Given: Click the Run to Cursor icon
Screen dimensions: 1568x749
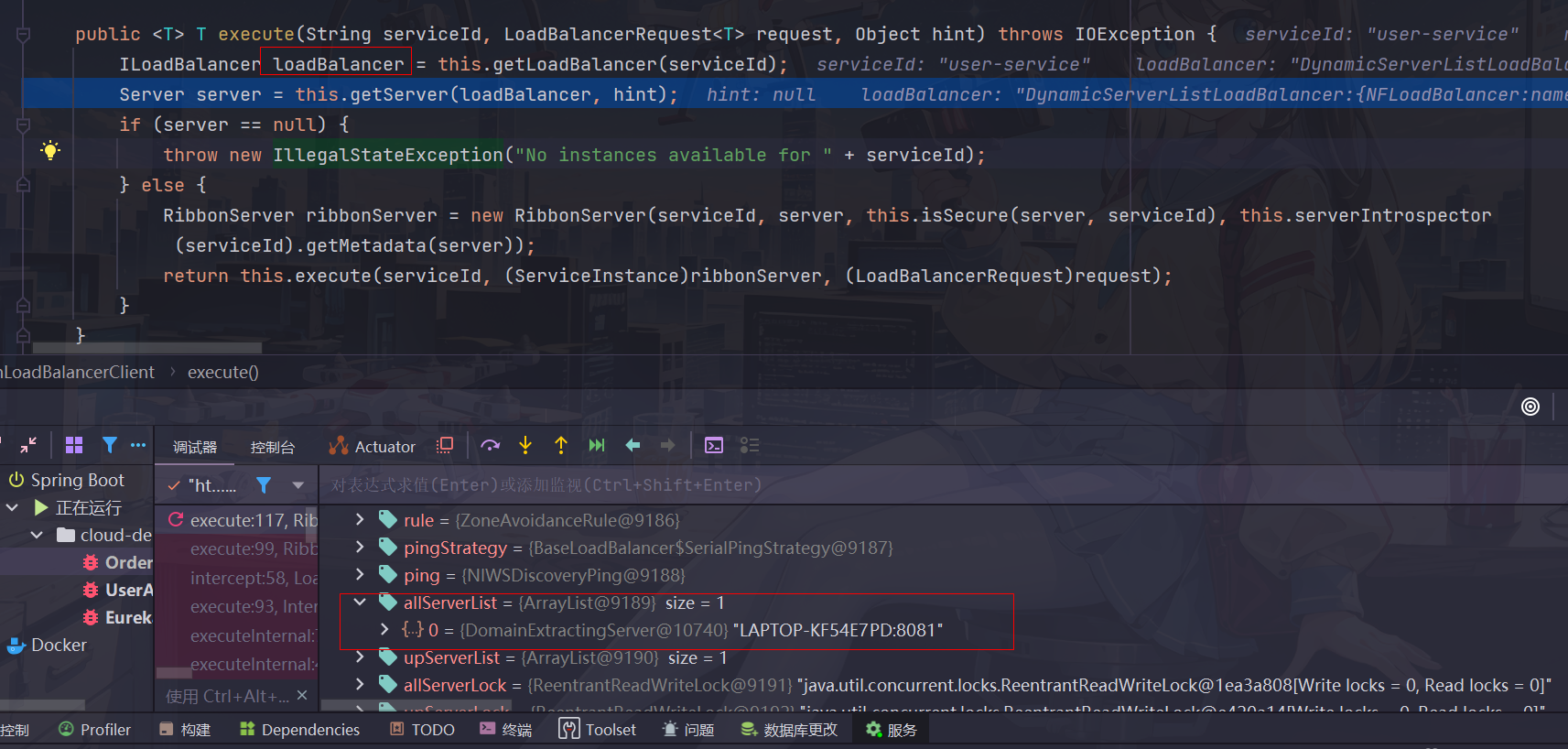Looking at the screenshot, I should coord(597,445).
